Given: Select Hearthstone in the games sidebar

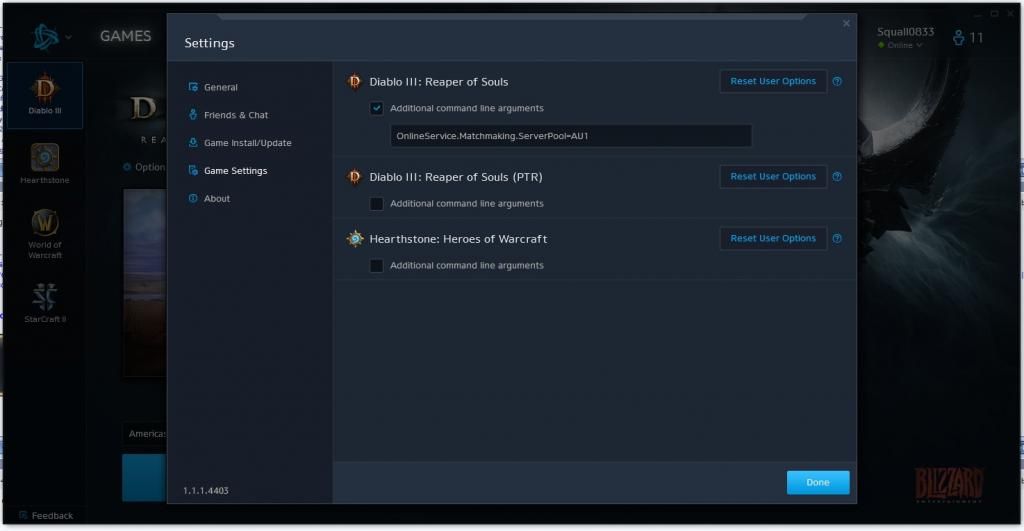Looking at the screenshot, I should 44,164.
